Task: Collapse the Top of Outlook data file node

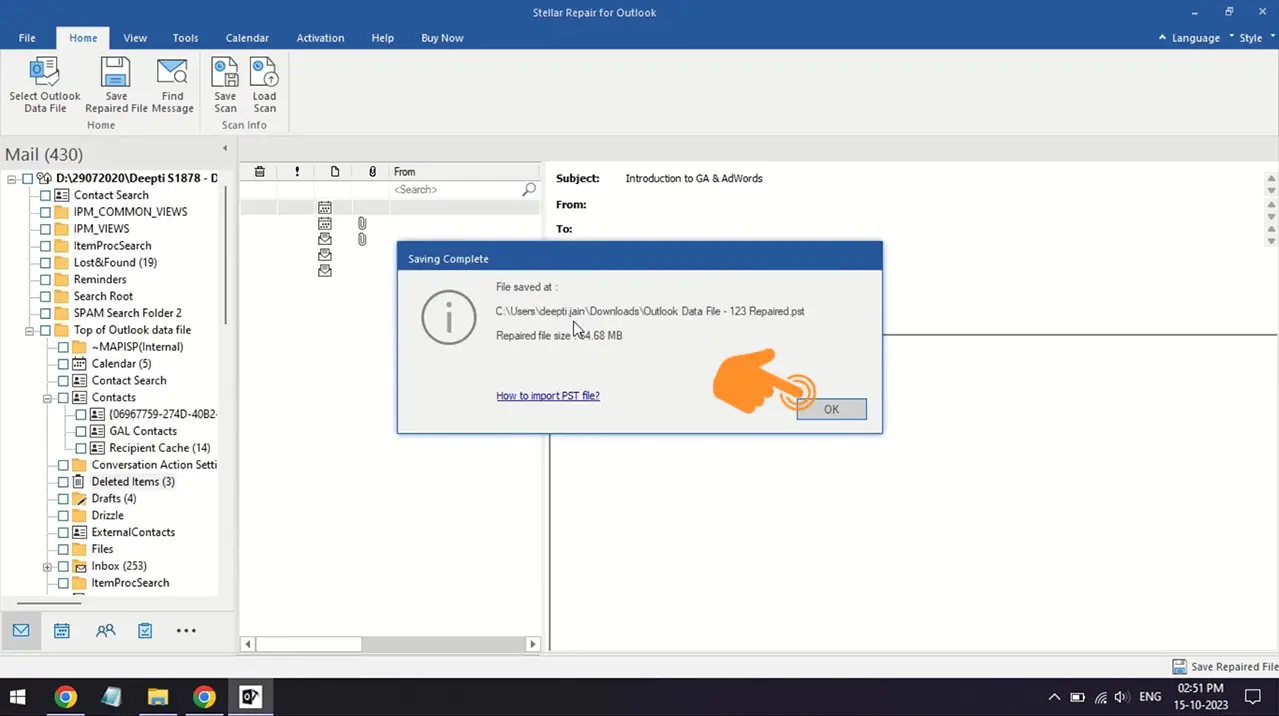Action: click(x=30, y=331)
